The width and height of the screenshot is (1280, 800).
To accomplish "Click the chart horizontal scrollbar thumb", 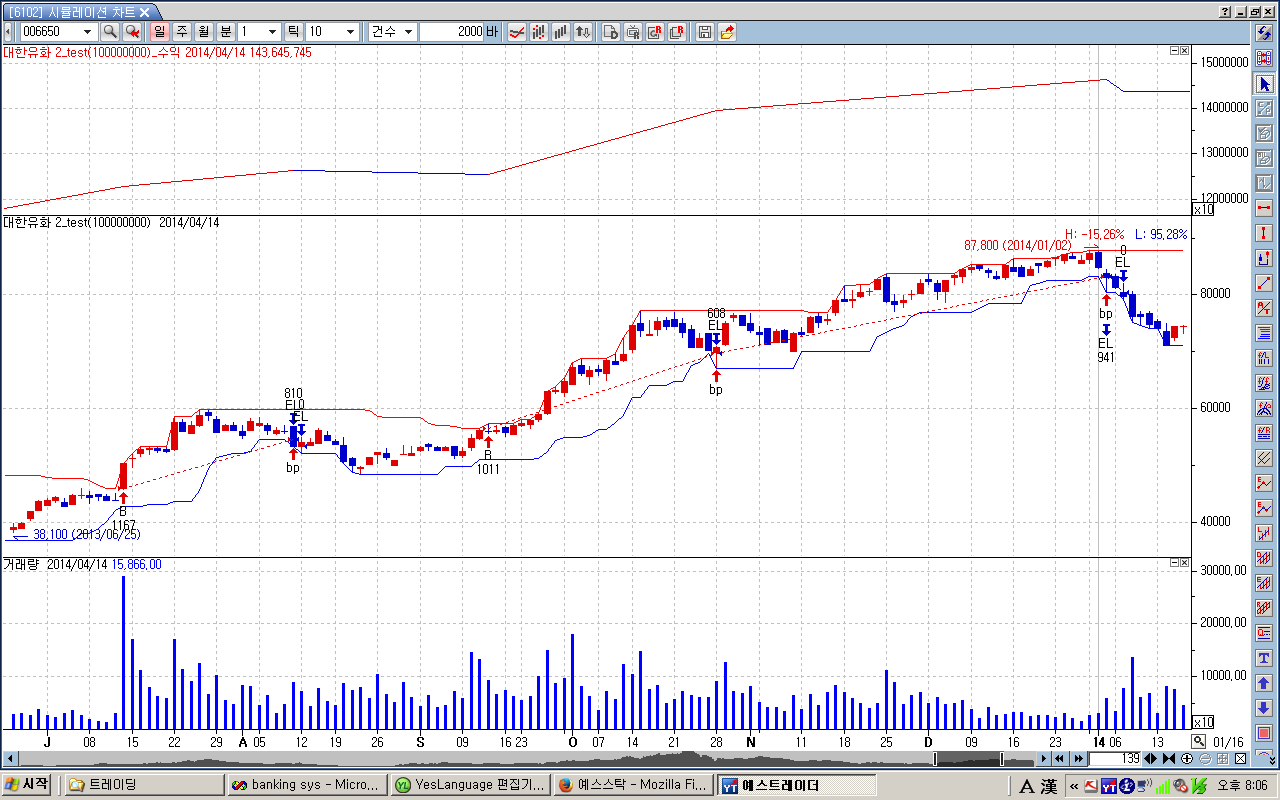I will tap(968, 758).
